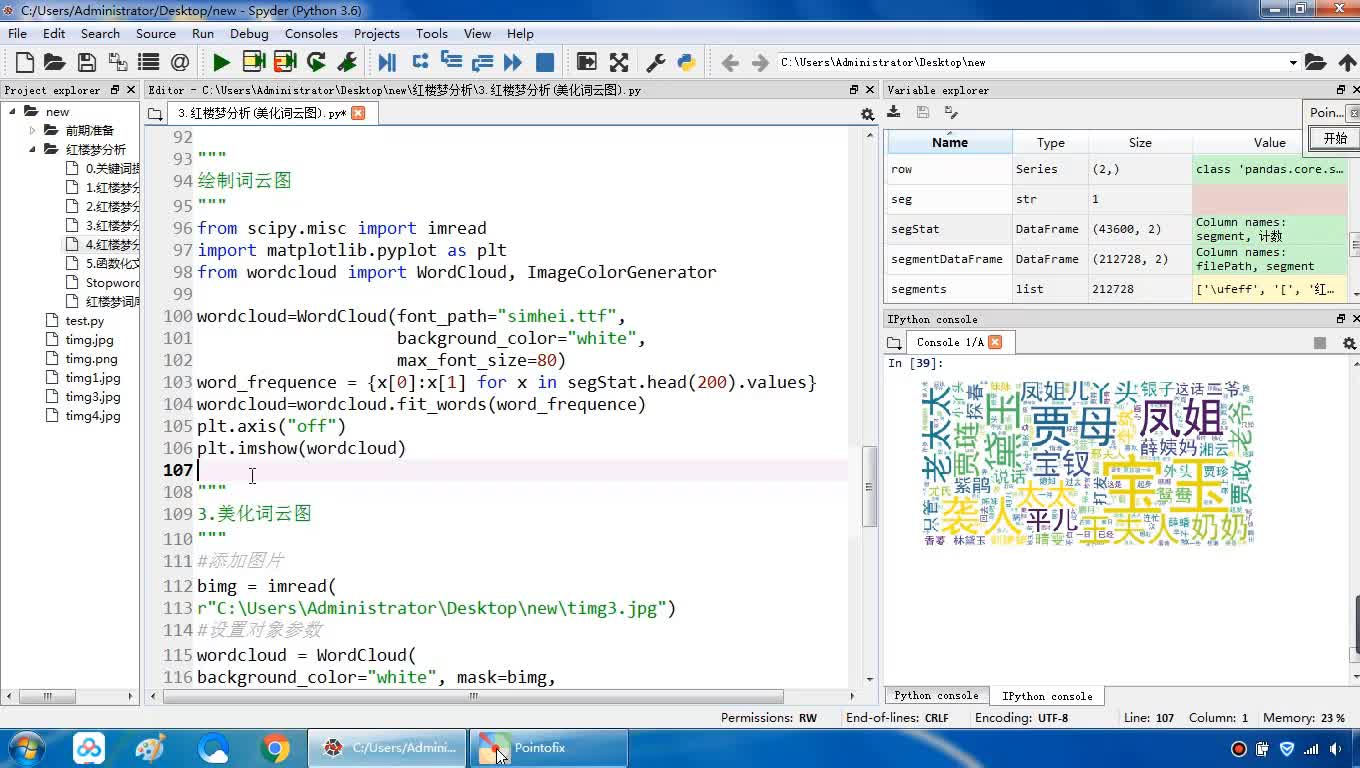The image size is (1360, 768).
Task: Run the current file with the green play icon
Action: coord(221,62)
